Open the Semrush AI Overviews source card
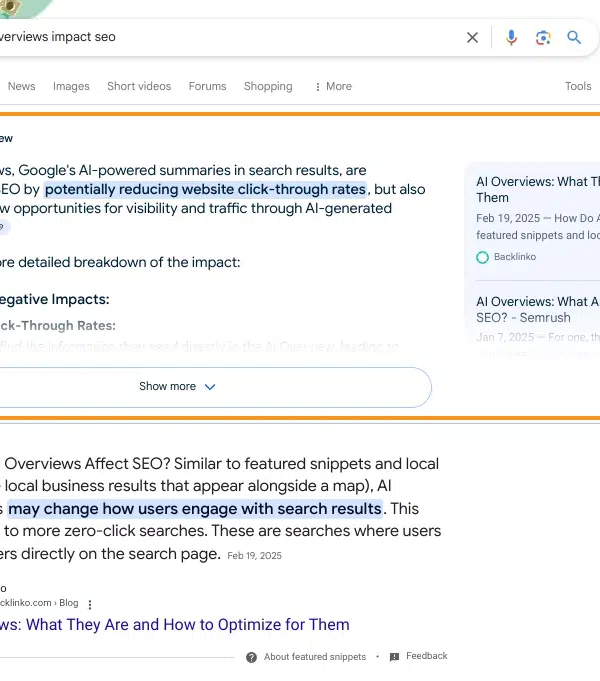This screenshot has height=681, width=600. pos(538,309)
